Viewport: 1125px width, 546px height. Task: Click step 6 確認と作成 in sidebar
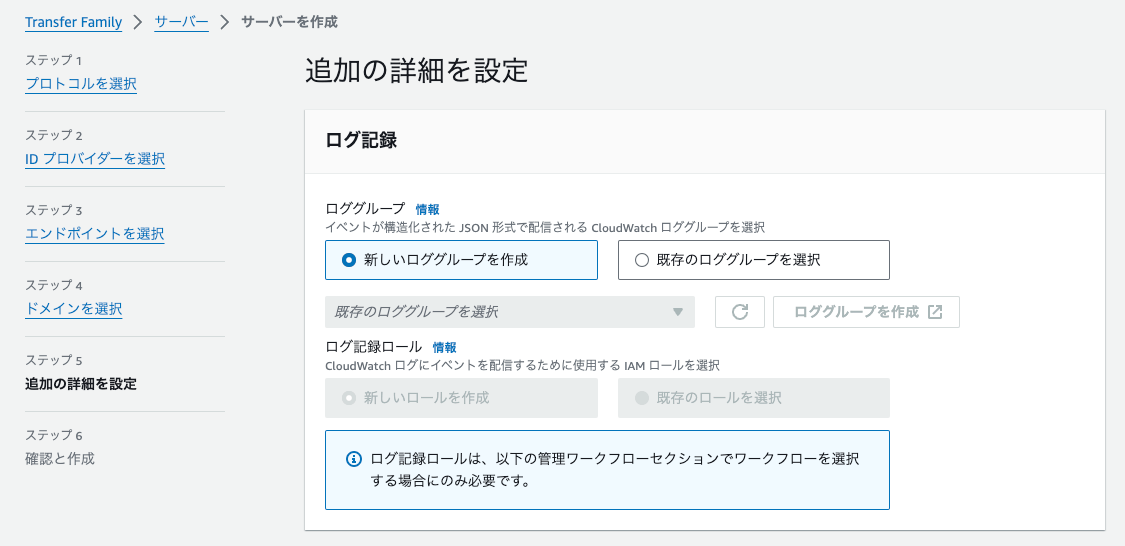tap(60, 459)
